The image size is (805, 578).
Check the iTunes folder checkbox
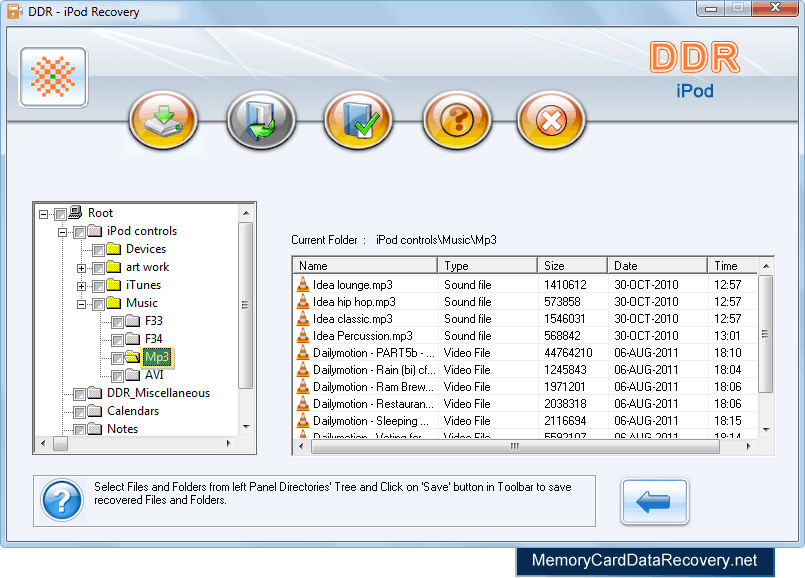click(x=99, y=286)
